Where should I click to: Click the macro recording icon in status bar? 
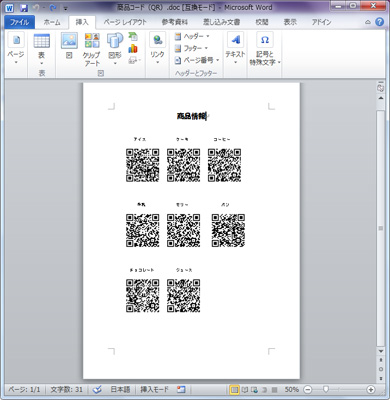[x=181, y=389]
